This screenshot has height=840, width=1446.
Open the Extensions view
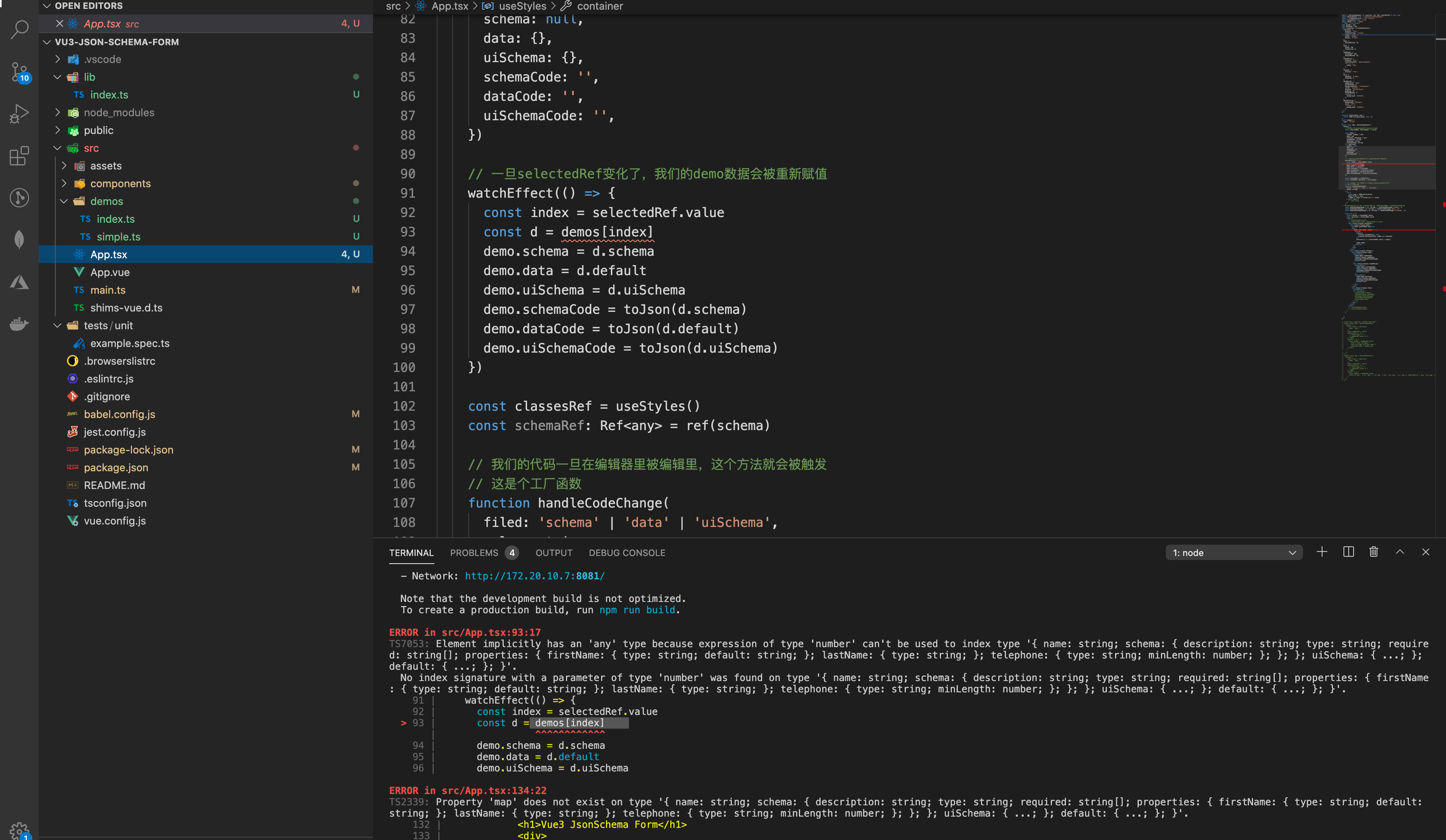click(x=19, y=155)
